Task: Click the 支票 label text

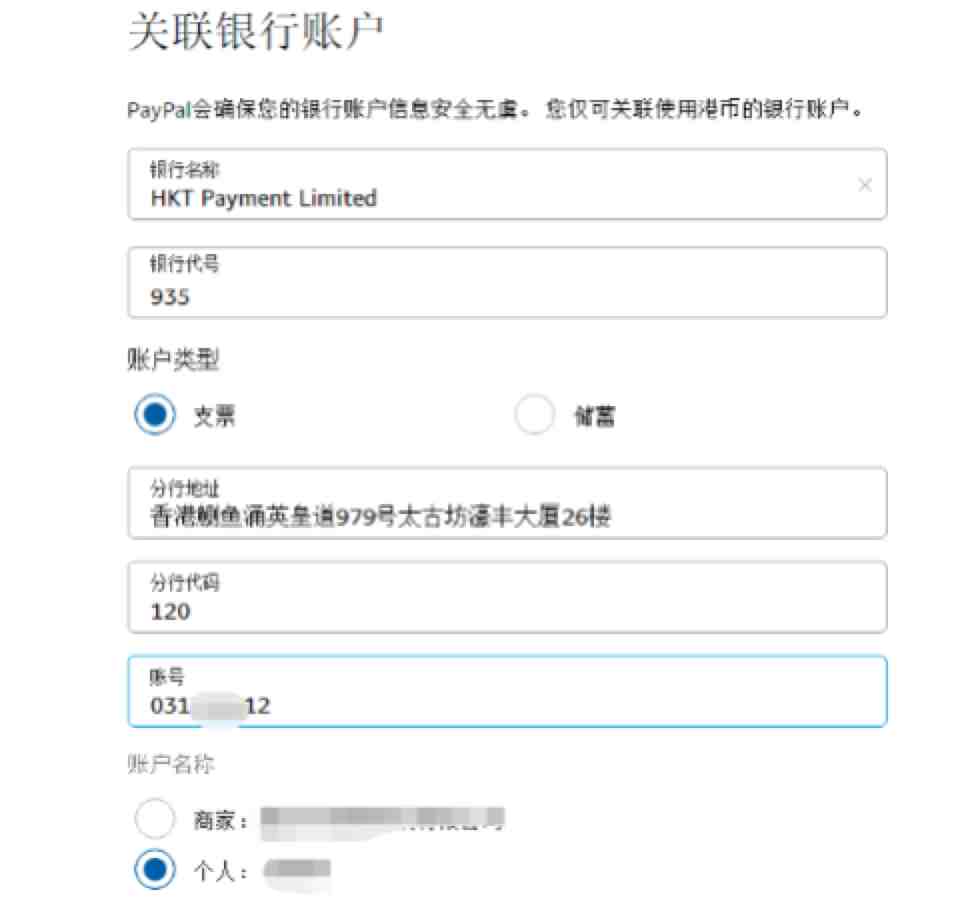Action: [214, 416]
